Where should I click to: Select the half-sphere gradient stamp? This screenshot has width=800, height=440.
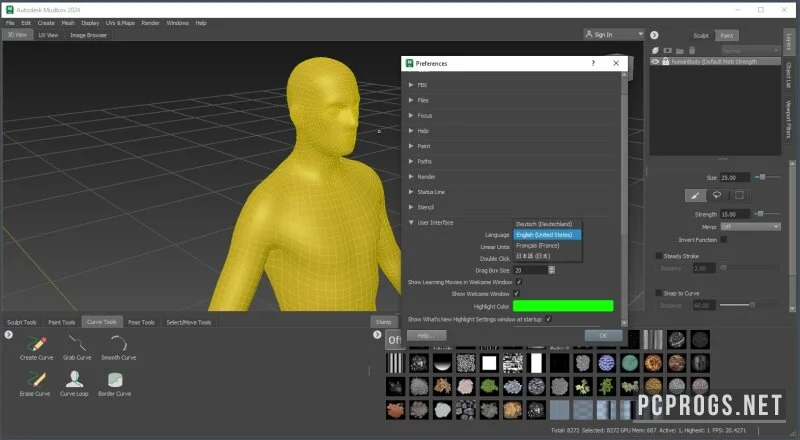[442, 363]
